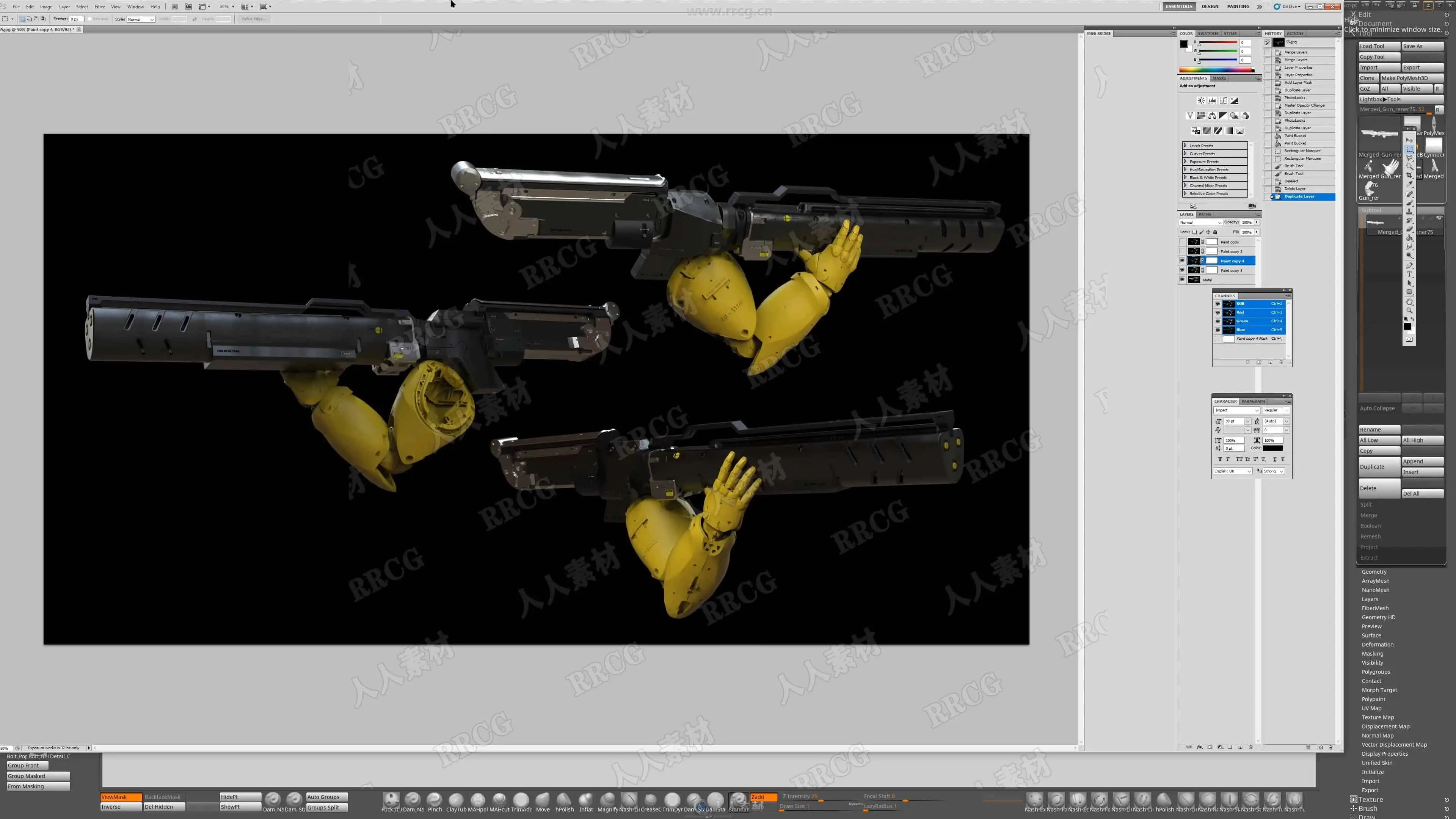
Task: Select the Eyedropper tool
Action: click(x=1410, y=184)
